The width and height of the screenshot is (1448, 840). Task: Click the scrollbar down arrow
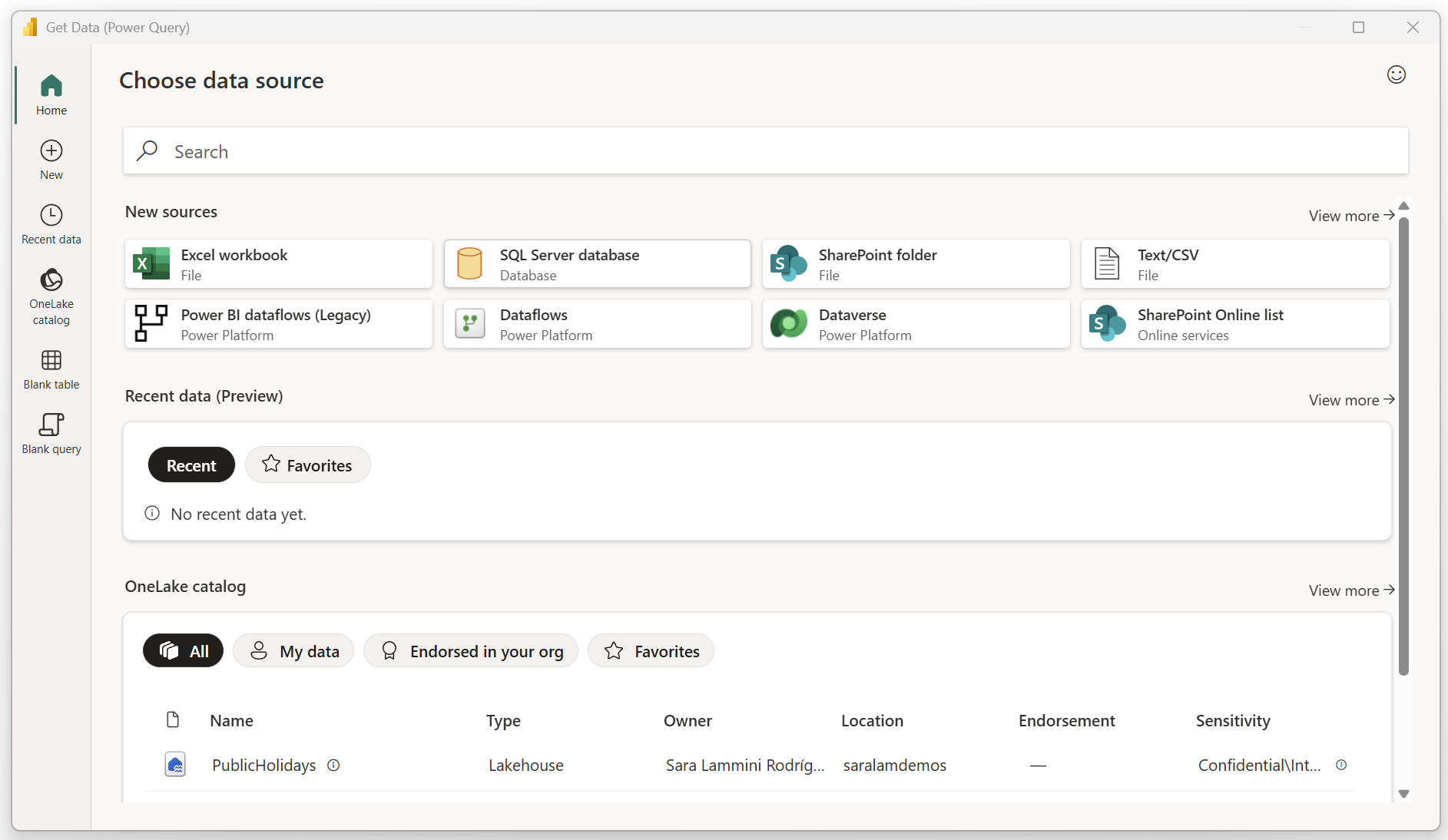coord(1404,794)
